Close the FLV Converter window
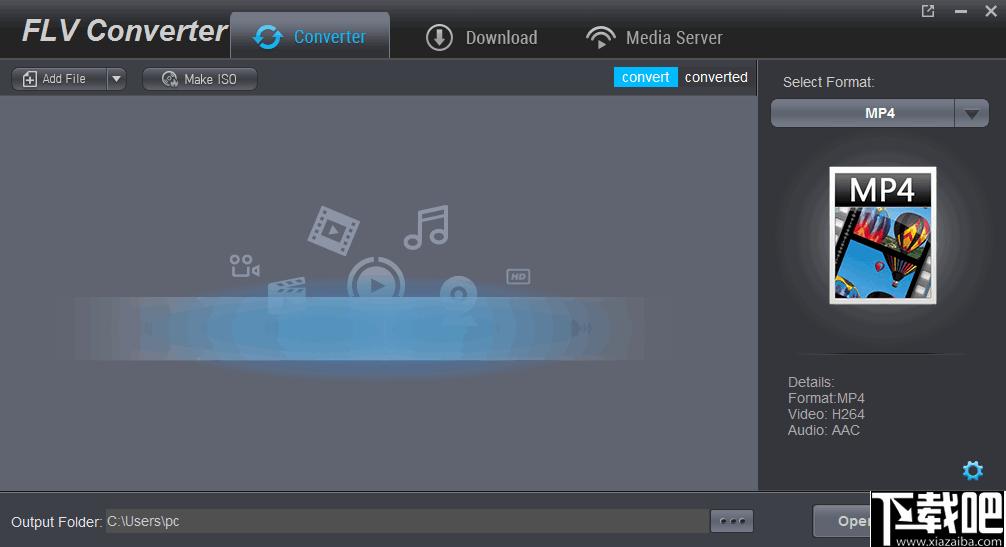Viewport: 1006px width, 547px height. (991, 11)
